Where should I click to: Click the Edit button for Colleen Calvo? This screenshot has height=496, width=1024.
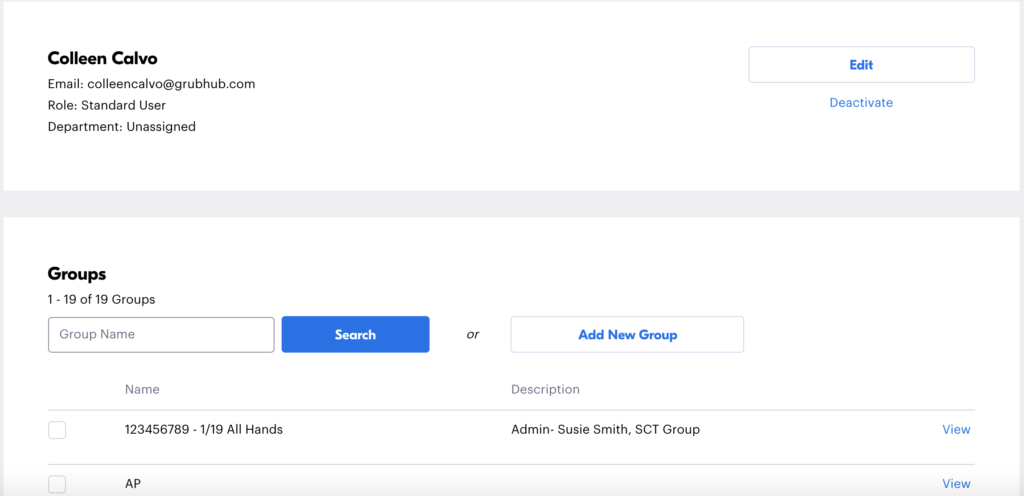[x=861, y=65]
